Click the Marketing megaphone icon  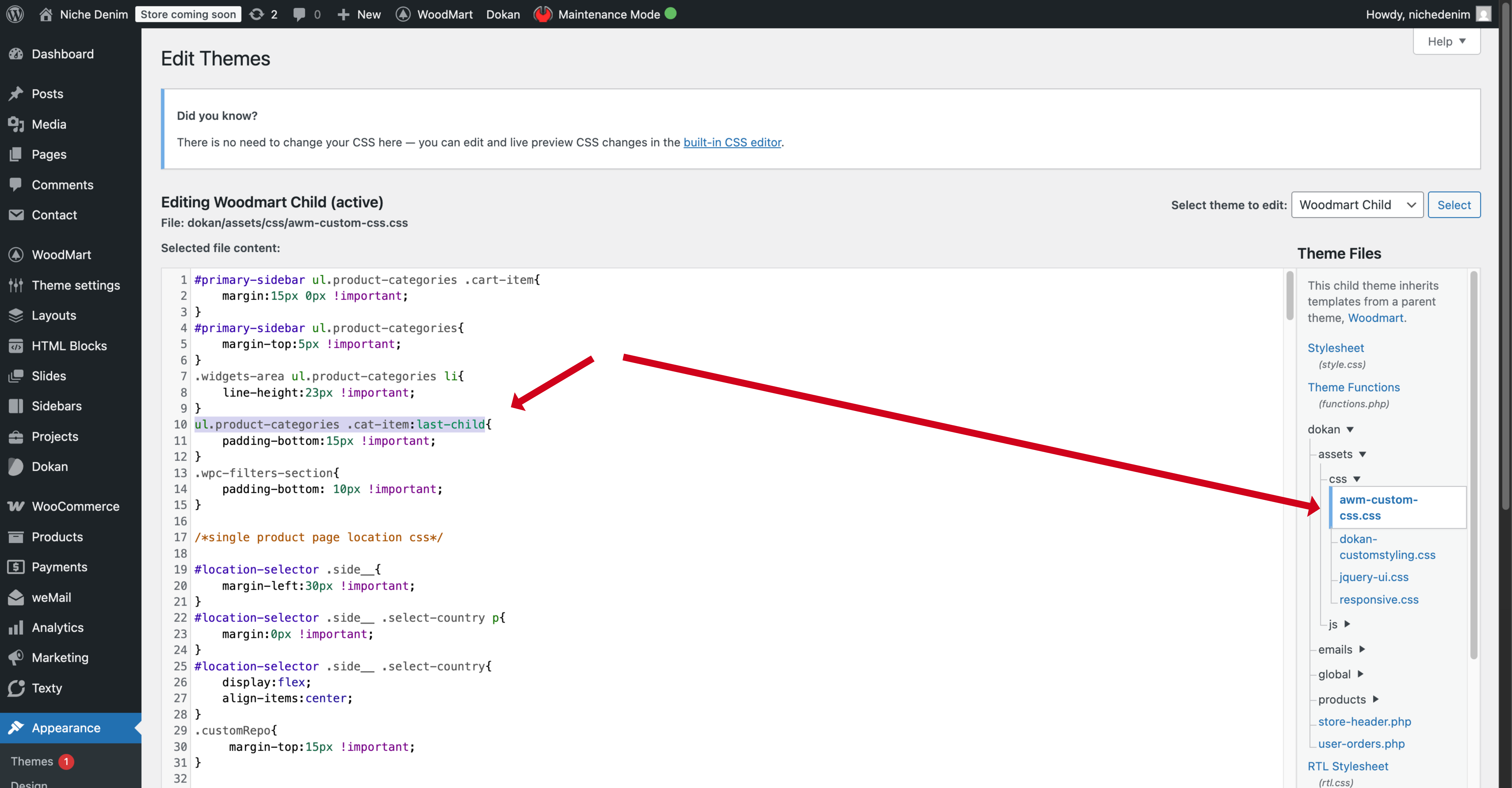[16, 658]
